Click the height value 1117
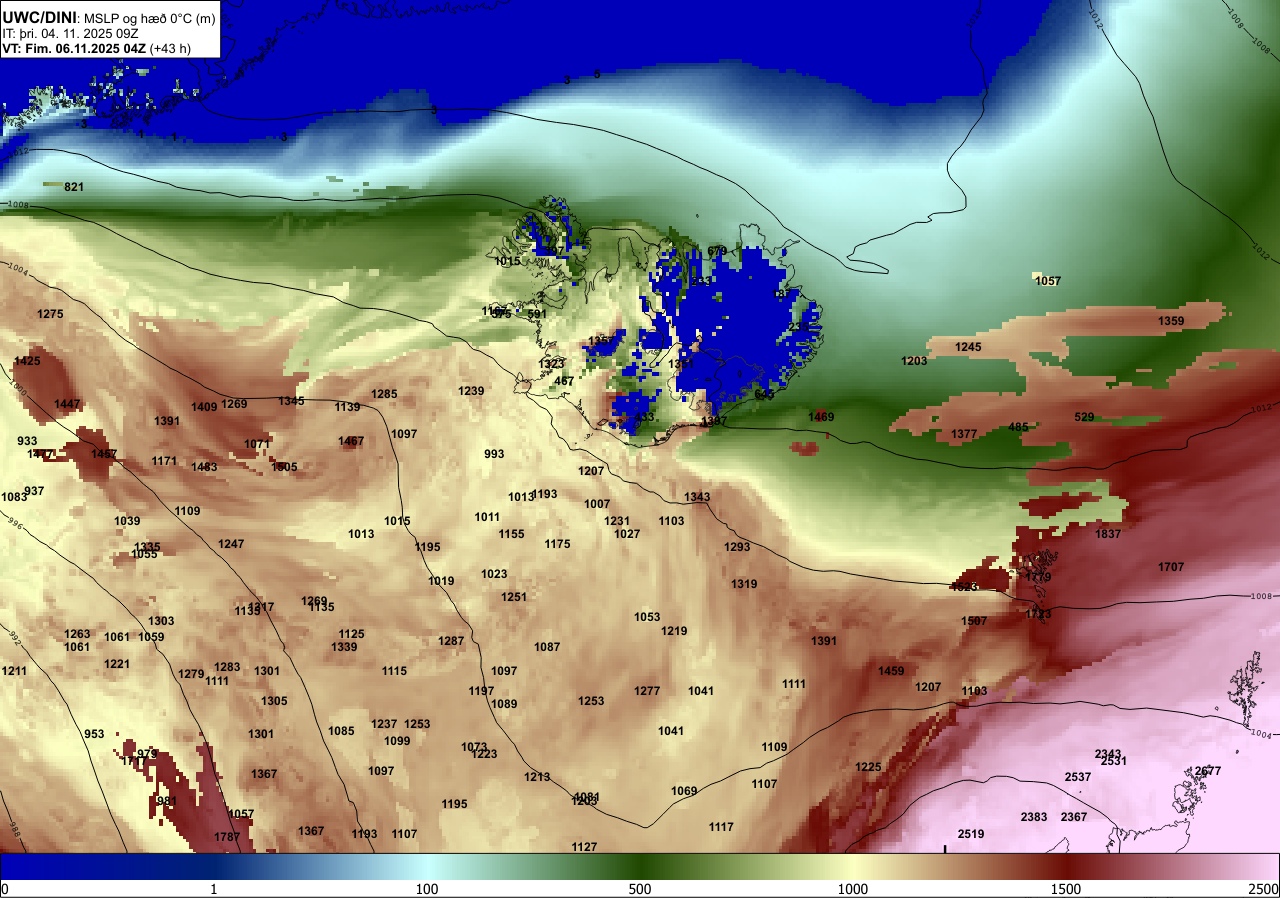This screenshot has width=1280, height=898. pos(721,827)
